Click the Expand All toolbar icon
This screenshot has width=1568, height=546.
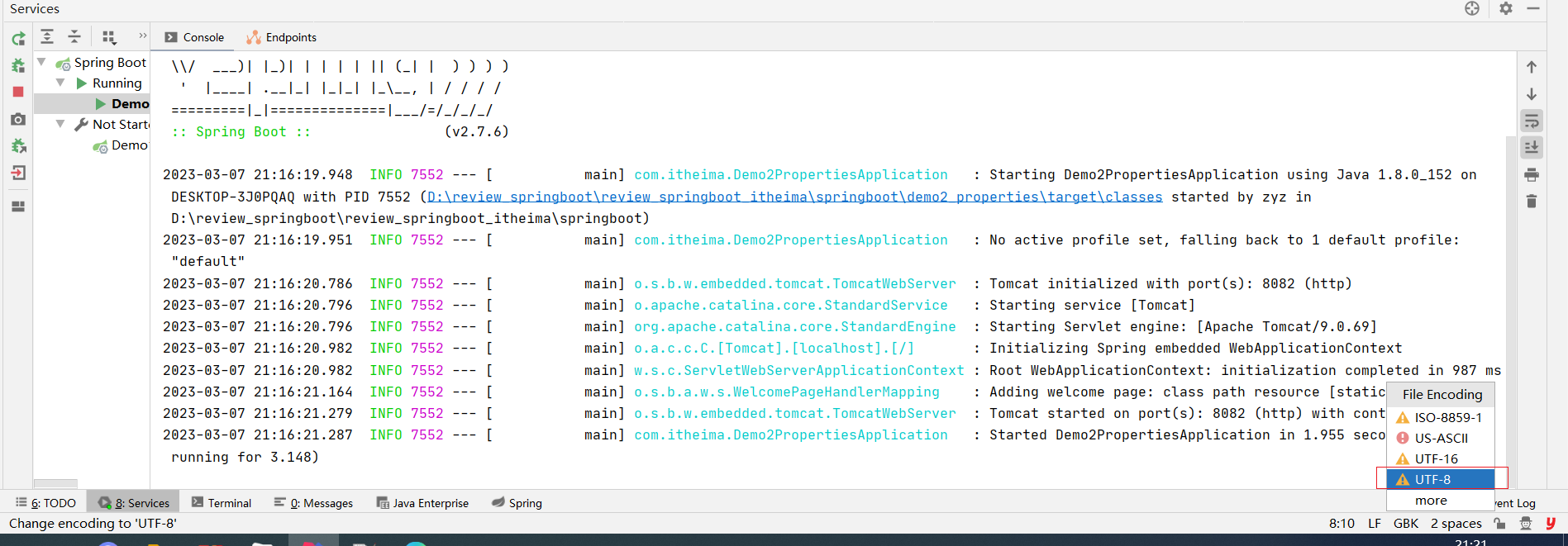(x=47, y=37)
